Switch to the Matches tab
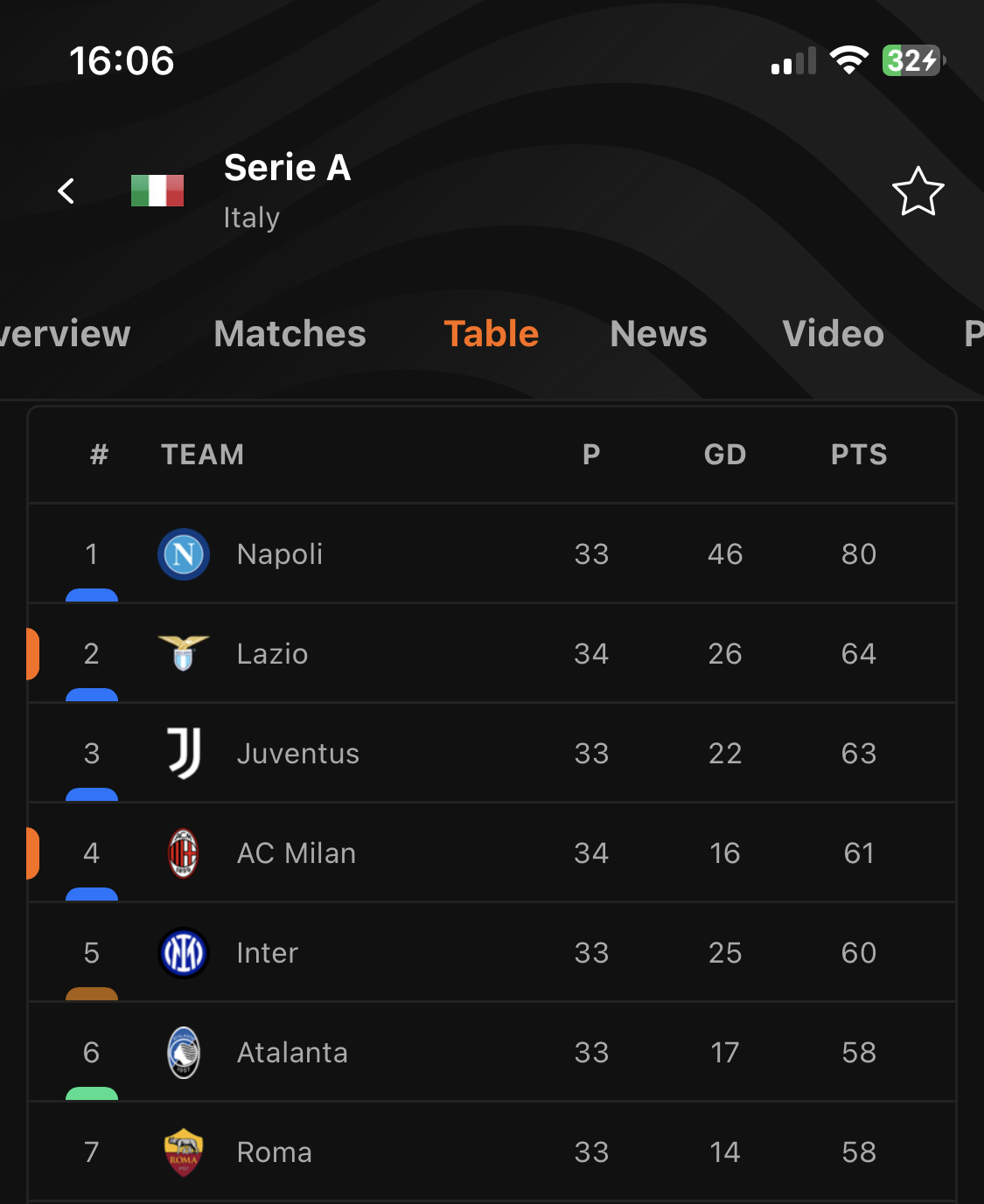 pyautogui.click(x=290, y=334)
